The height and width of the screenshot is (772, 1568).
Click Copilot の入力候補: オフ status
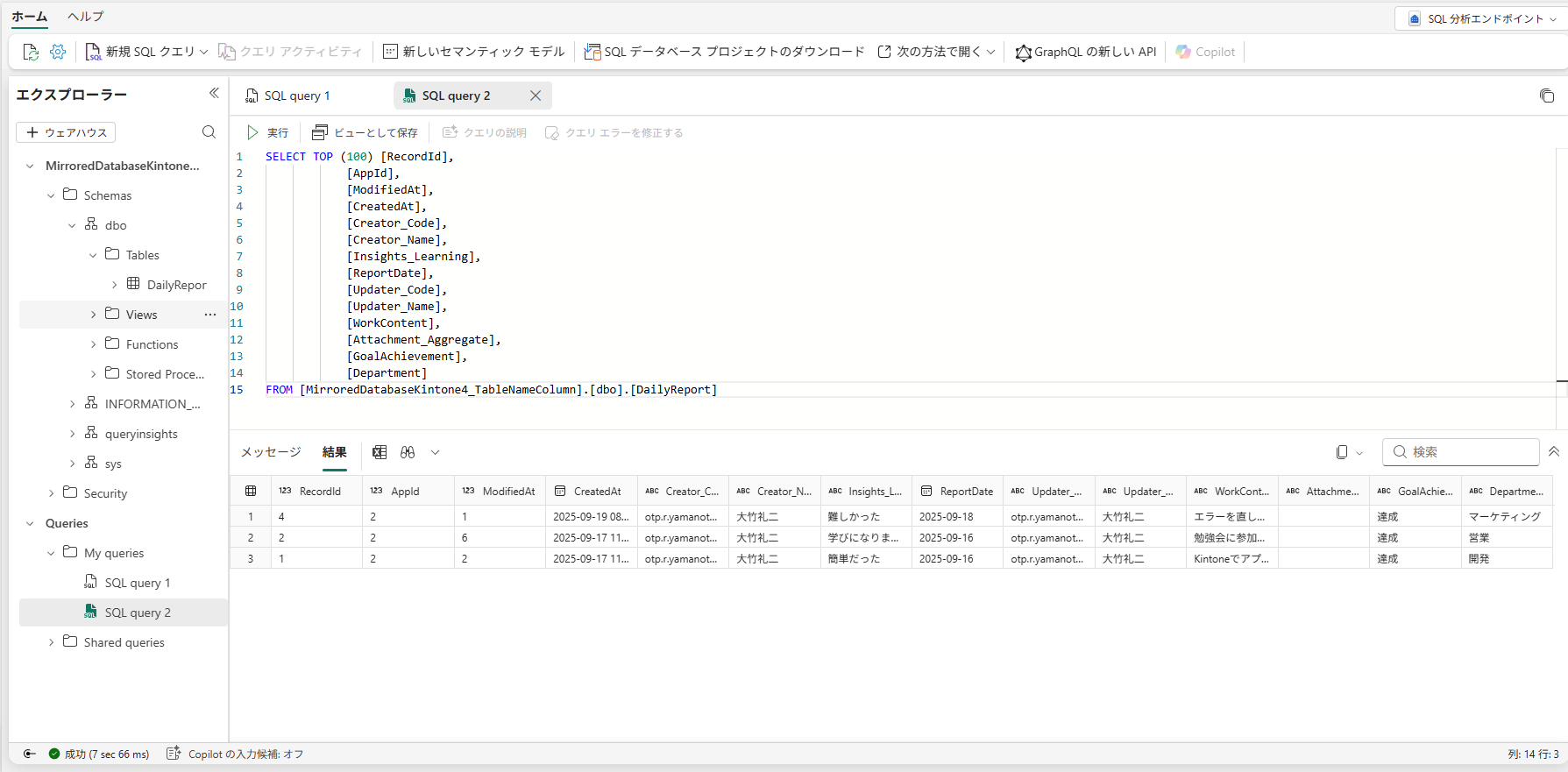pos(245,754)
